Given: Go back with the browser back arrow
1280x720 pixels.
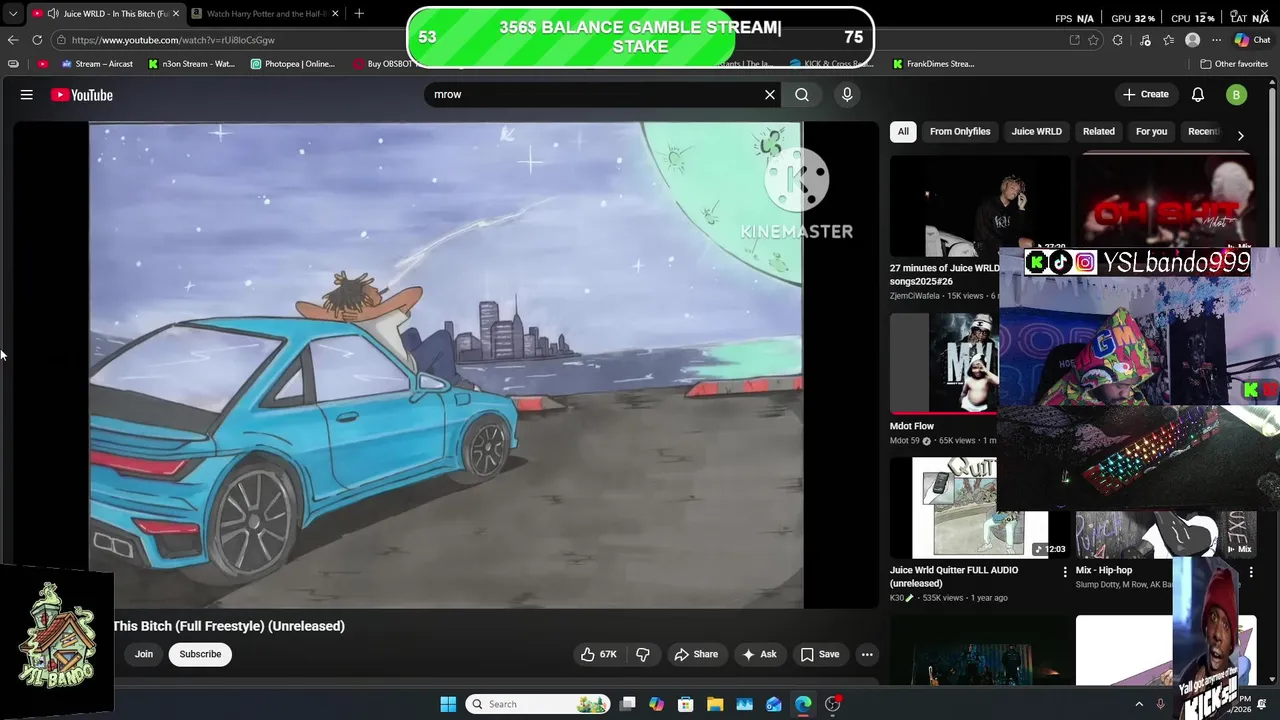Looking at the screenshot, I should pos(13,40).
